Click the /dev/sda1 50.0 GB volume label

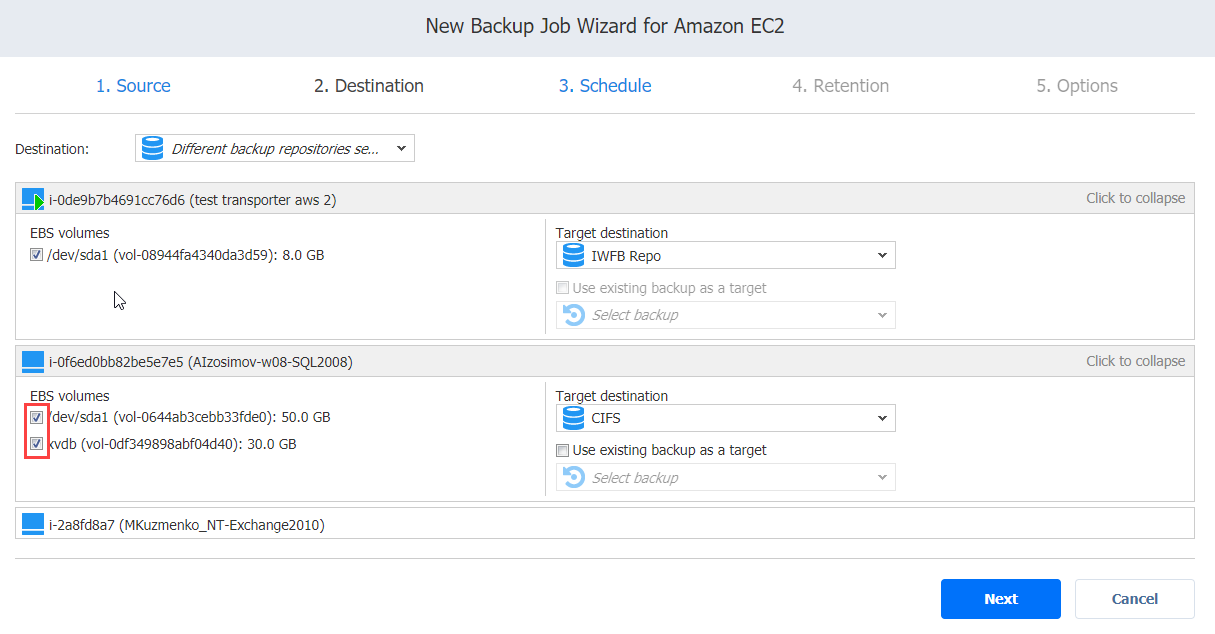[189, 417]
